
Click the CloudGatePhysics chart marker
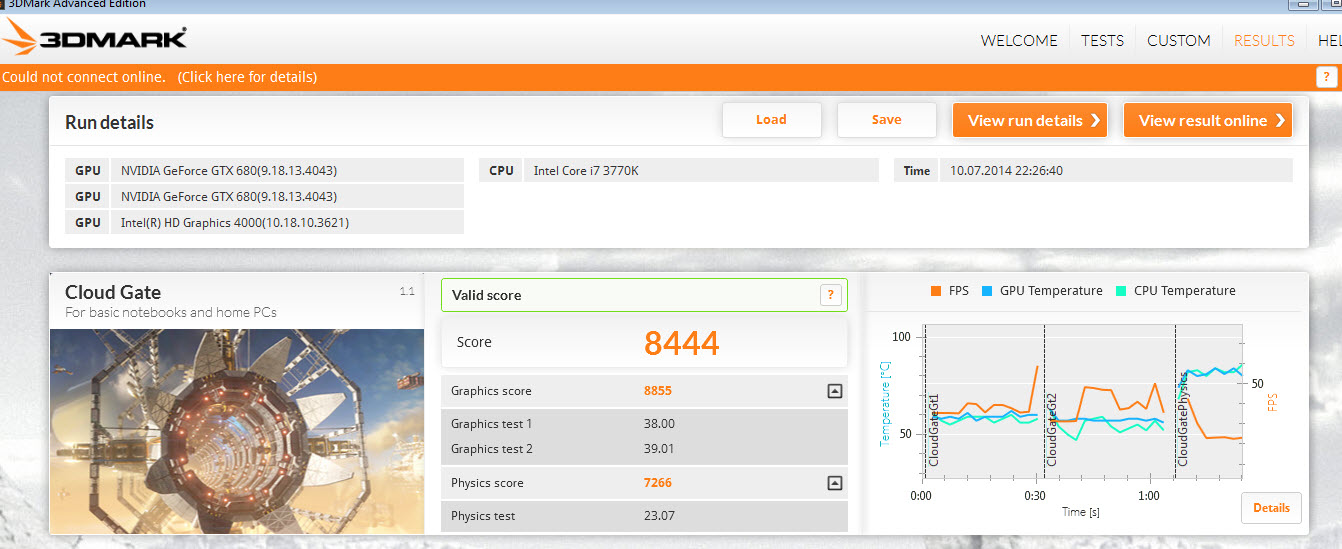point(1182,418)
